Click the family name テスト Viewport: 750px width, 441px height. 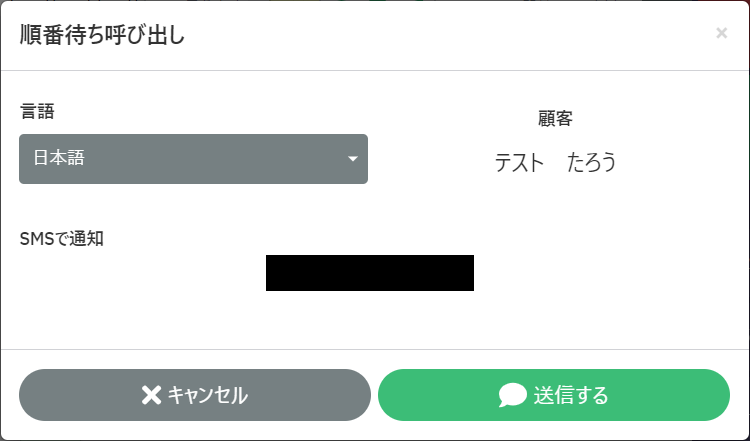pyautogui.click(x=518, y=162)
